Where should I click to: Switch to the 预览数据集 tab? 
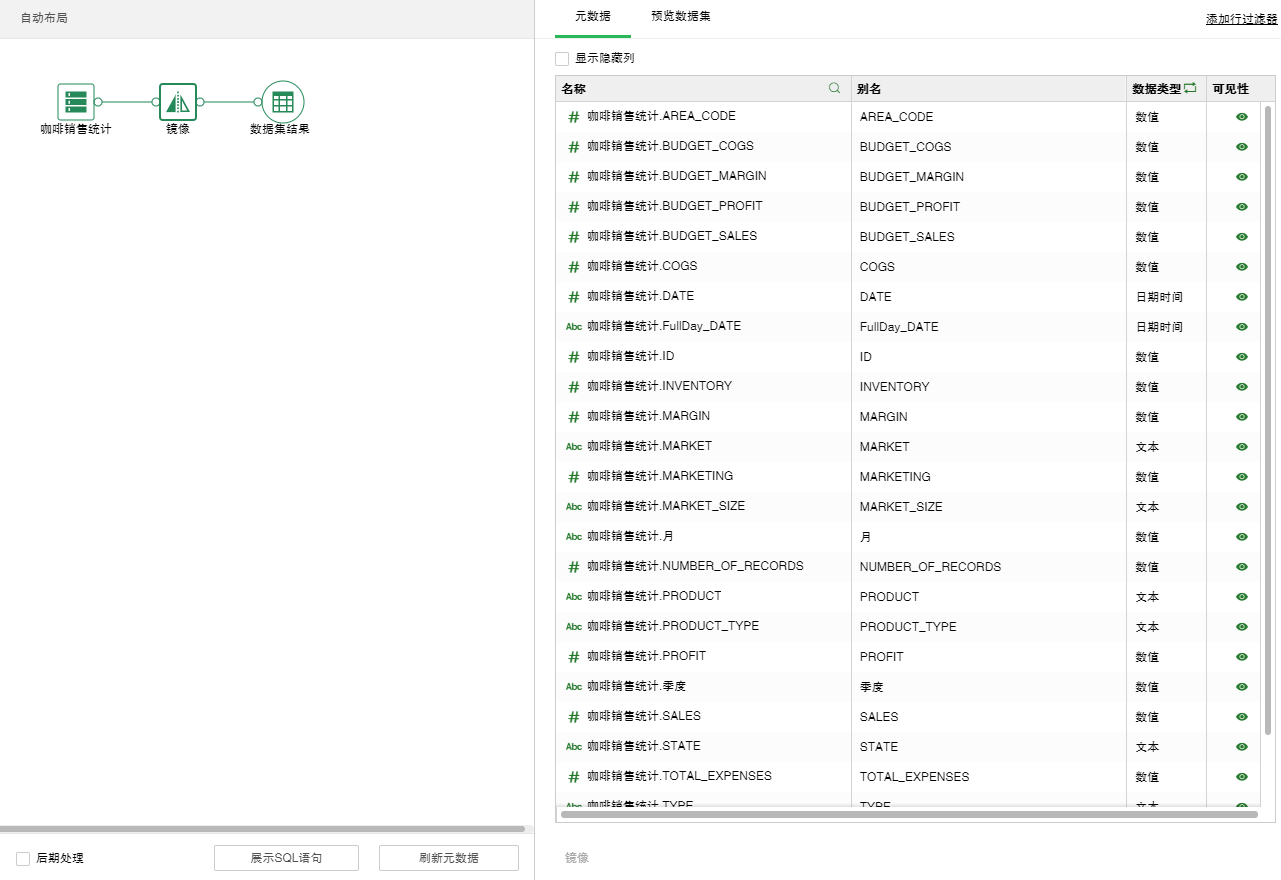coord(681,17)
